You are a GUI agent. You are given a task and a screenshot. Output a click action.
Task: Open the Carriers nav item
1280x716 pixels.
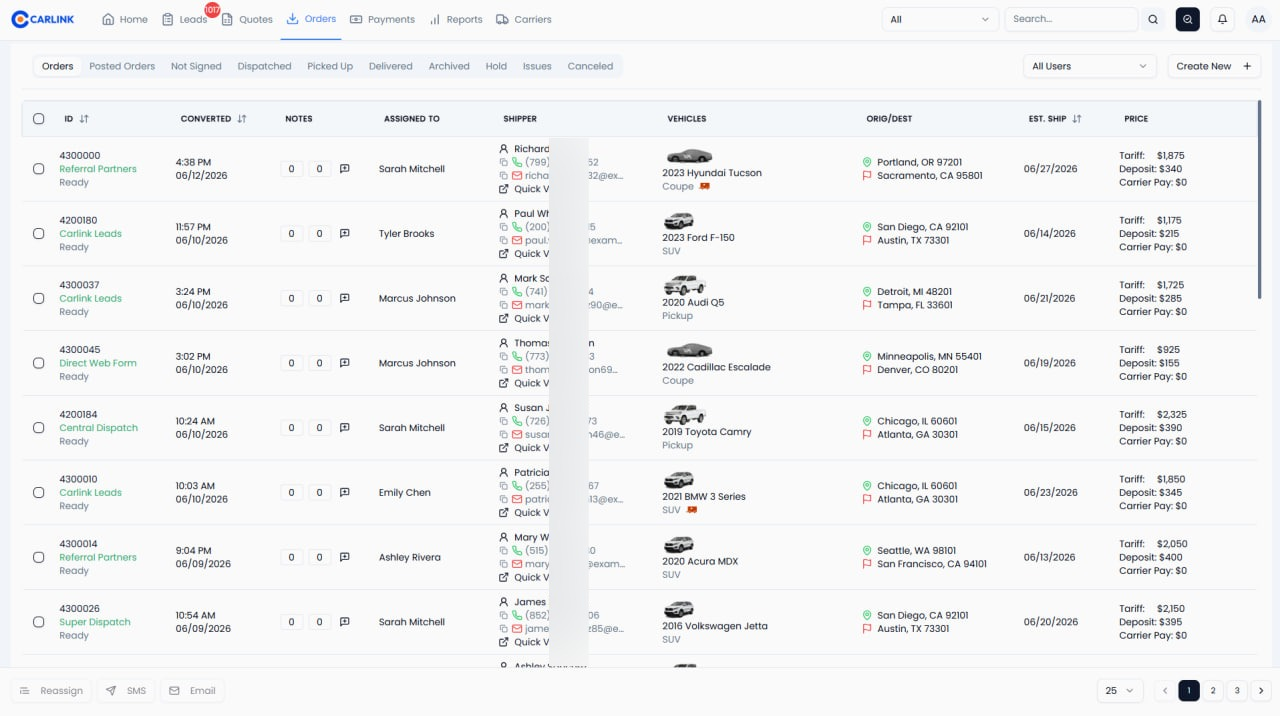524,19
